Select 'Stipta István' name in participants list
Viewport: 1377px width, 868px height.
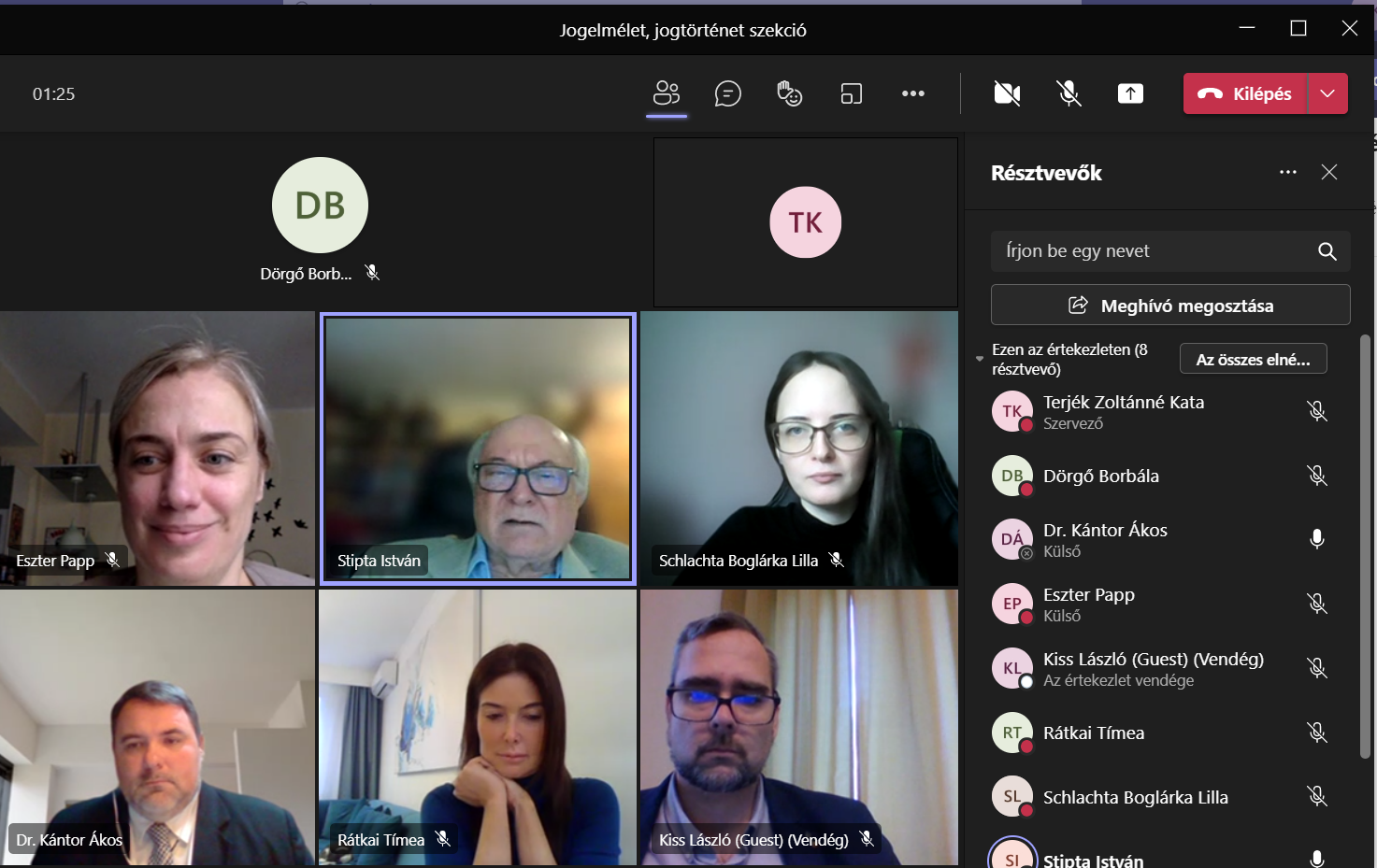pyautogui.click(x=1094, y=861)
